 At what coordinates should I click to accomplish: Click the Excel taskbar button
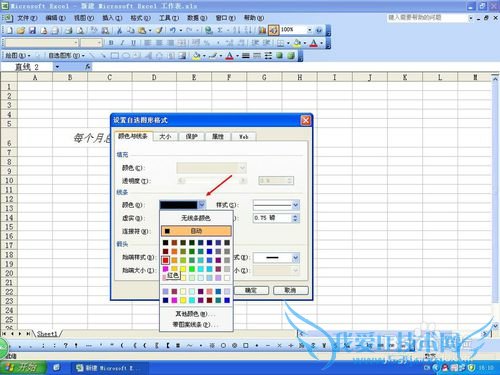pyautogui.click(x=109, y=368)
